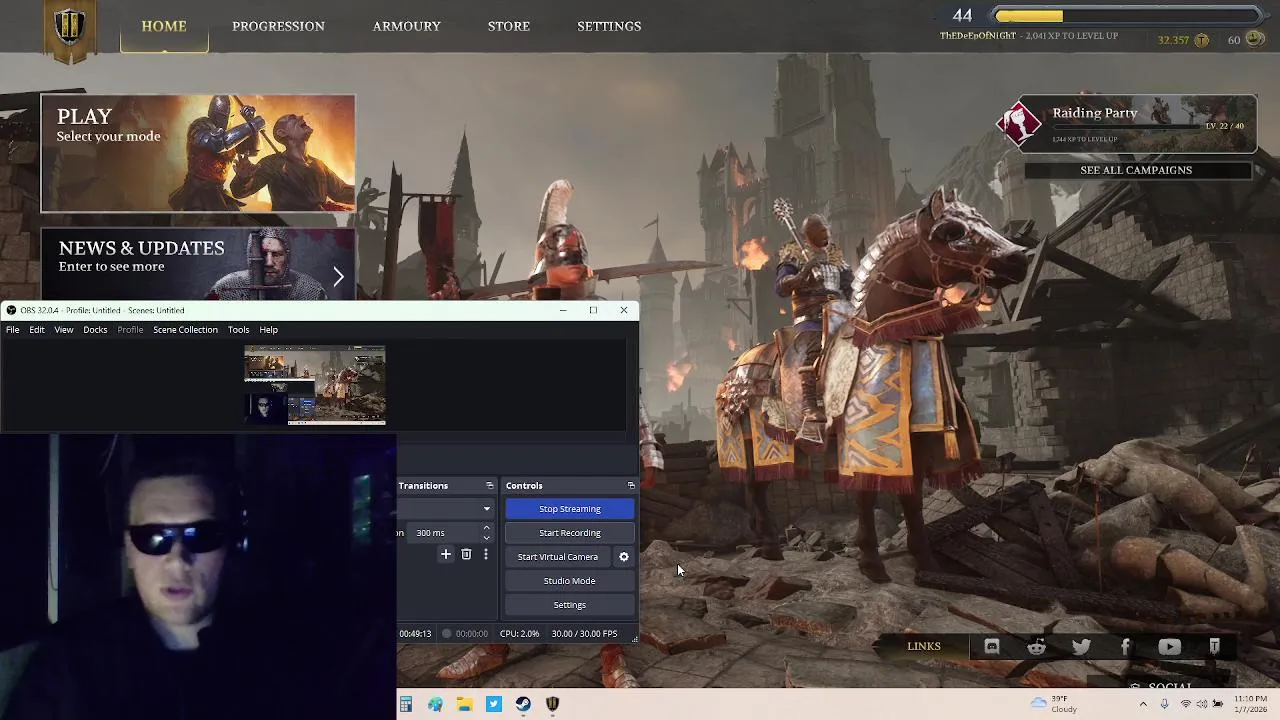Viewport: 1280px width, 720px height.
Task: Open the weather widget showing 39°F Cloudy
Action: pyautogui.click(x=1055, y=704)
